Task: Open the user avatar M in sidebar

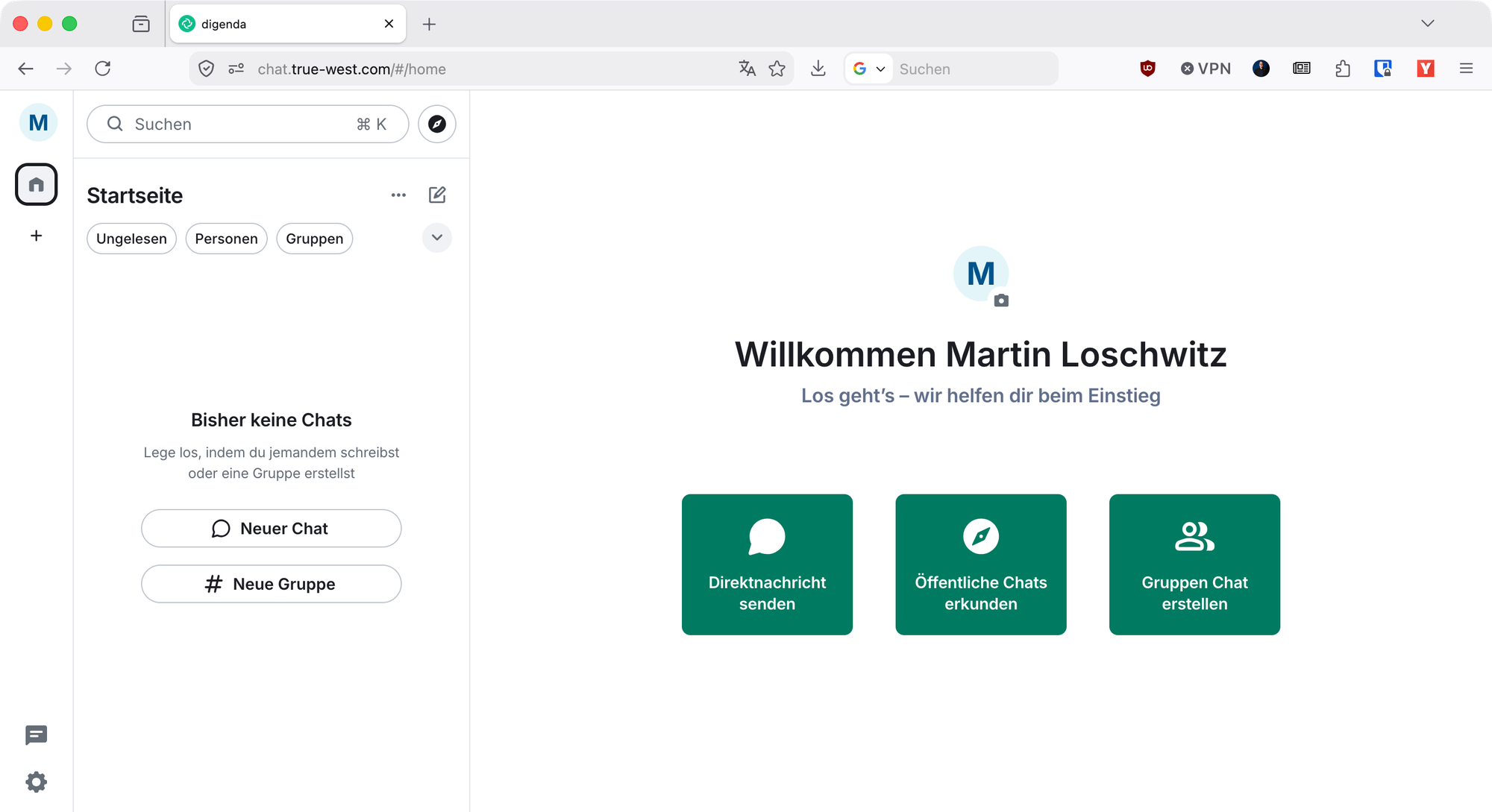Action: click(38, 123)
